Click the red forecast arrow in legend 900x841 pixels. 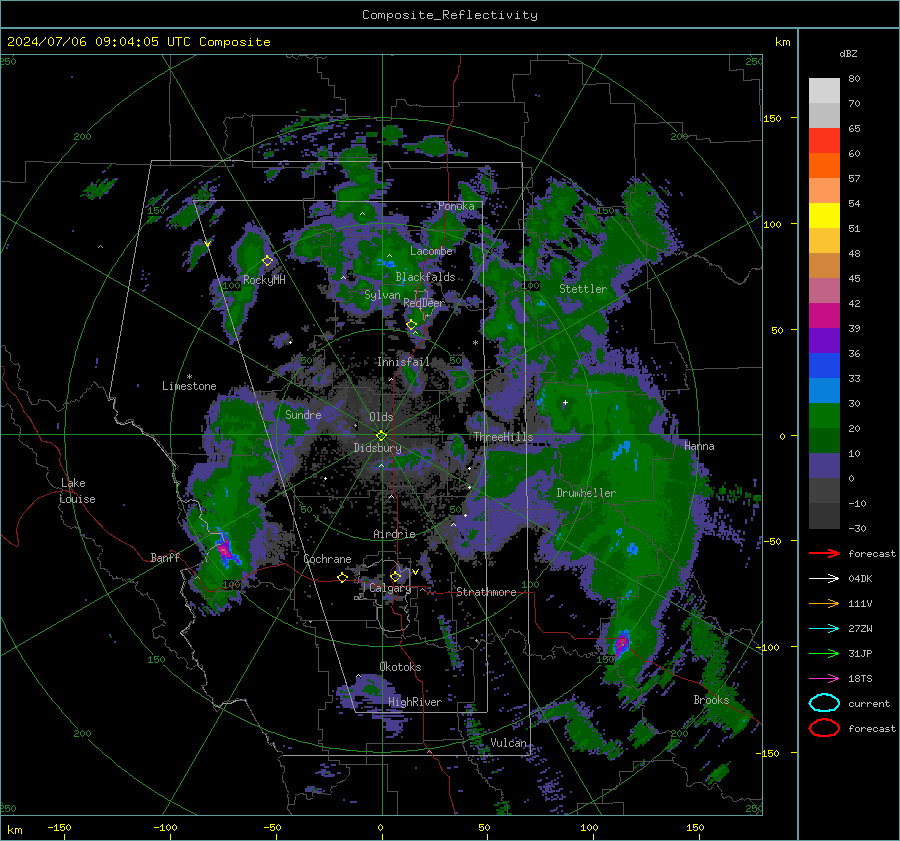tap(824, 553)
